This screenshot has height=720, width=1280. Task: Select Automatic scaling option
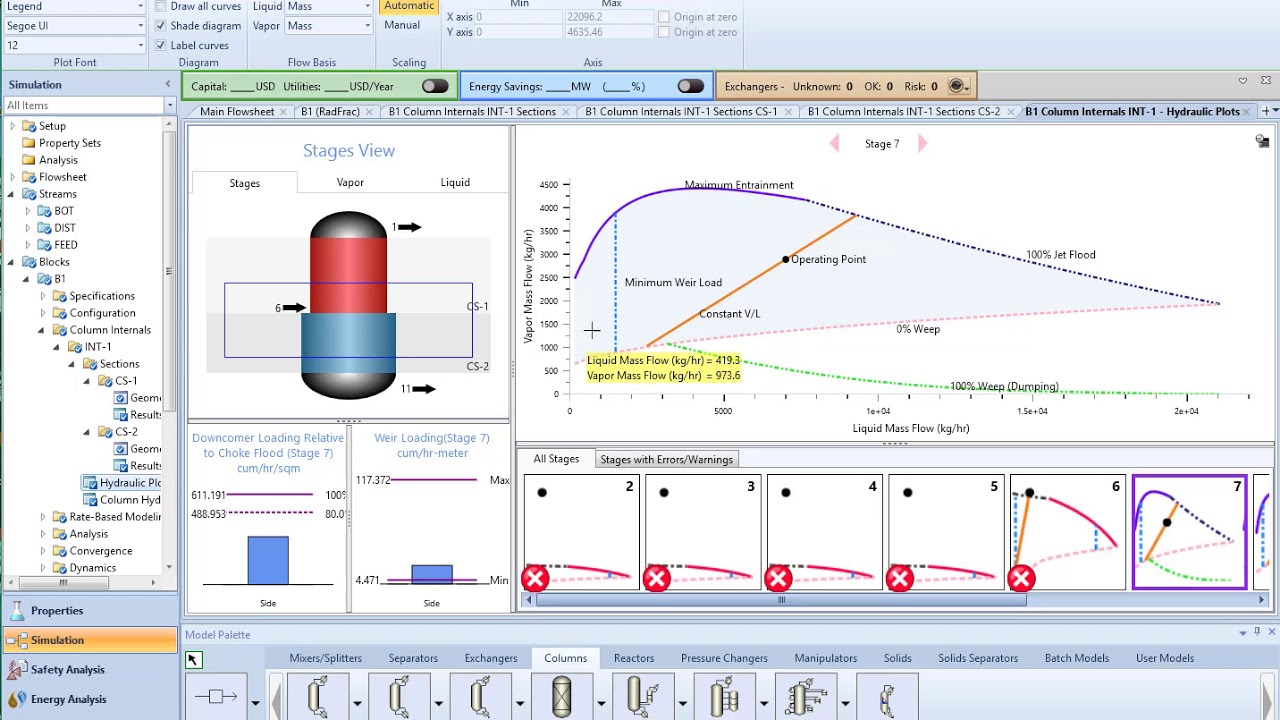pos(409,6)
